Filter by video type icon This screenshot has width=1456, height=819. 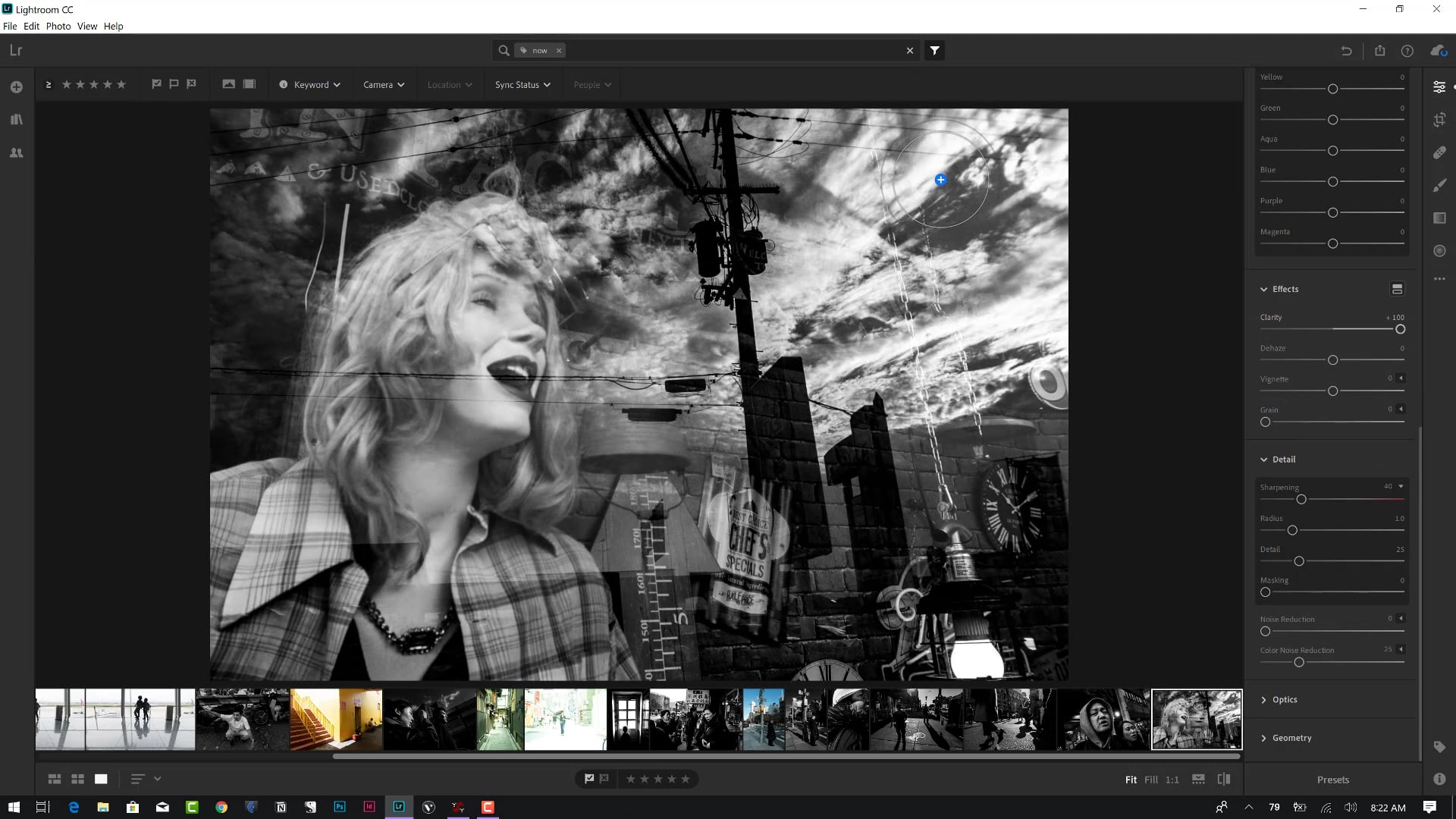(x=249, y=84)
